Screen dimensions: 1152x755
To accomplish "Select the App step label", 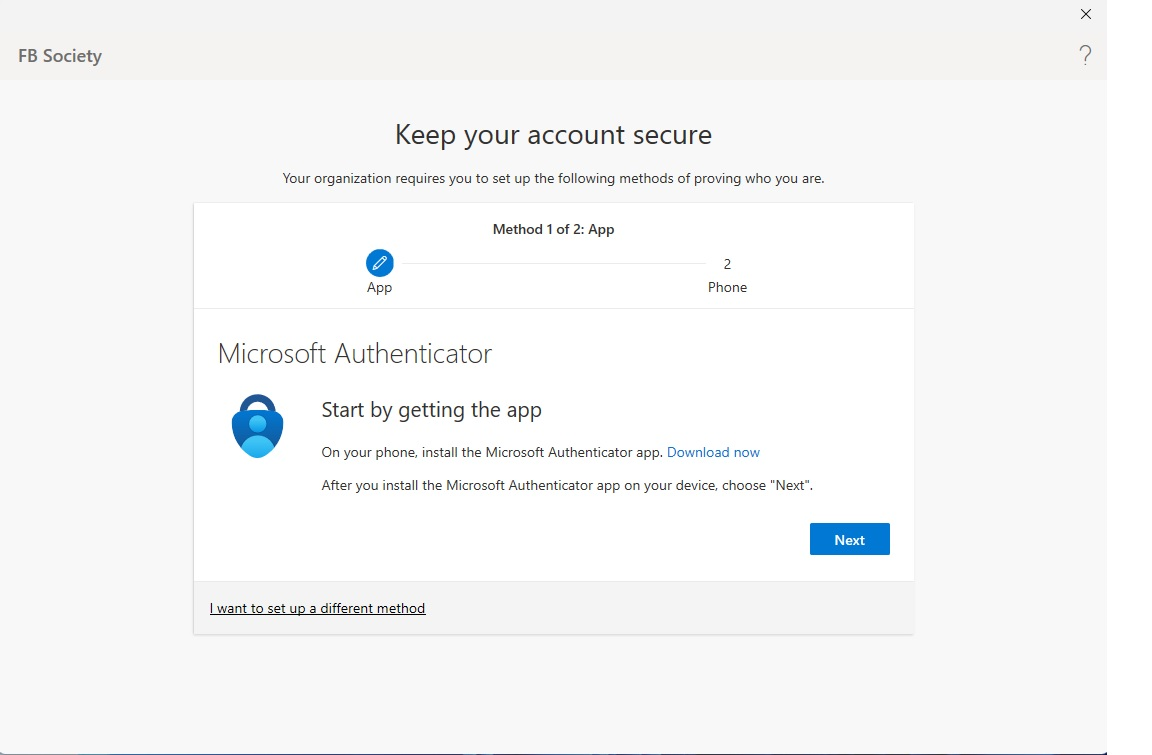I will pyautogui.click(x=379, y=288).
